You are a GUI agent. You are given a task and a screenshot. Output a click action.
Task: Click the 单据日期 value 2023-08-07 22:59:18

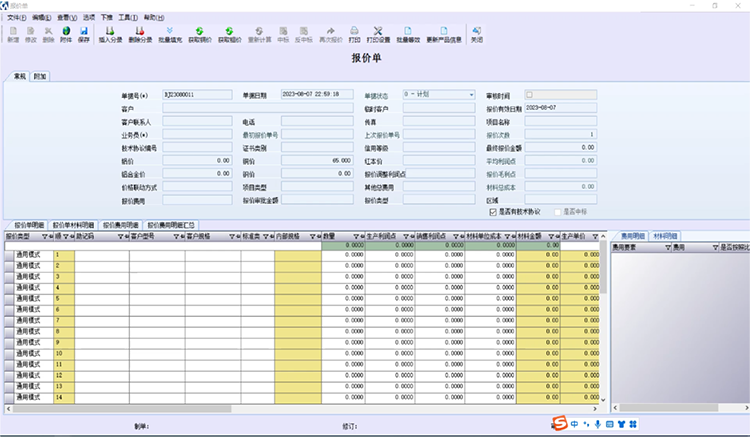coord(311,94)
